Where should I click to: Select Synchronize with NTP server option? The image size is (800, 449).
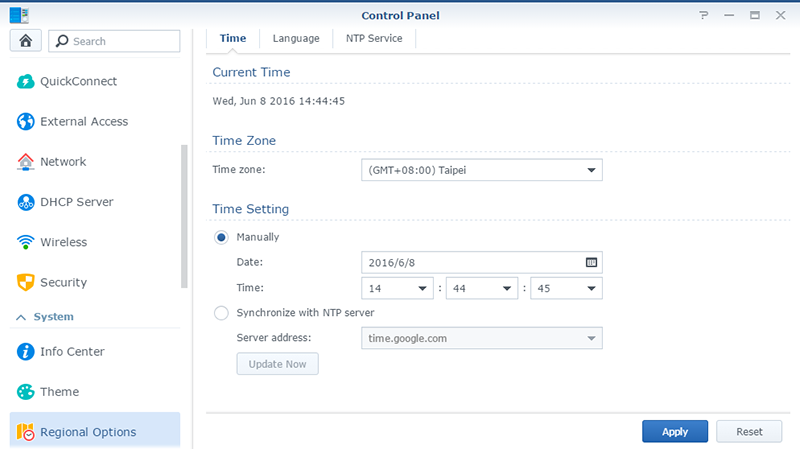tap(222, 313)
